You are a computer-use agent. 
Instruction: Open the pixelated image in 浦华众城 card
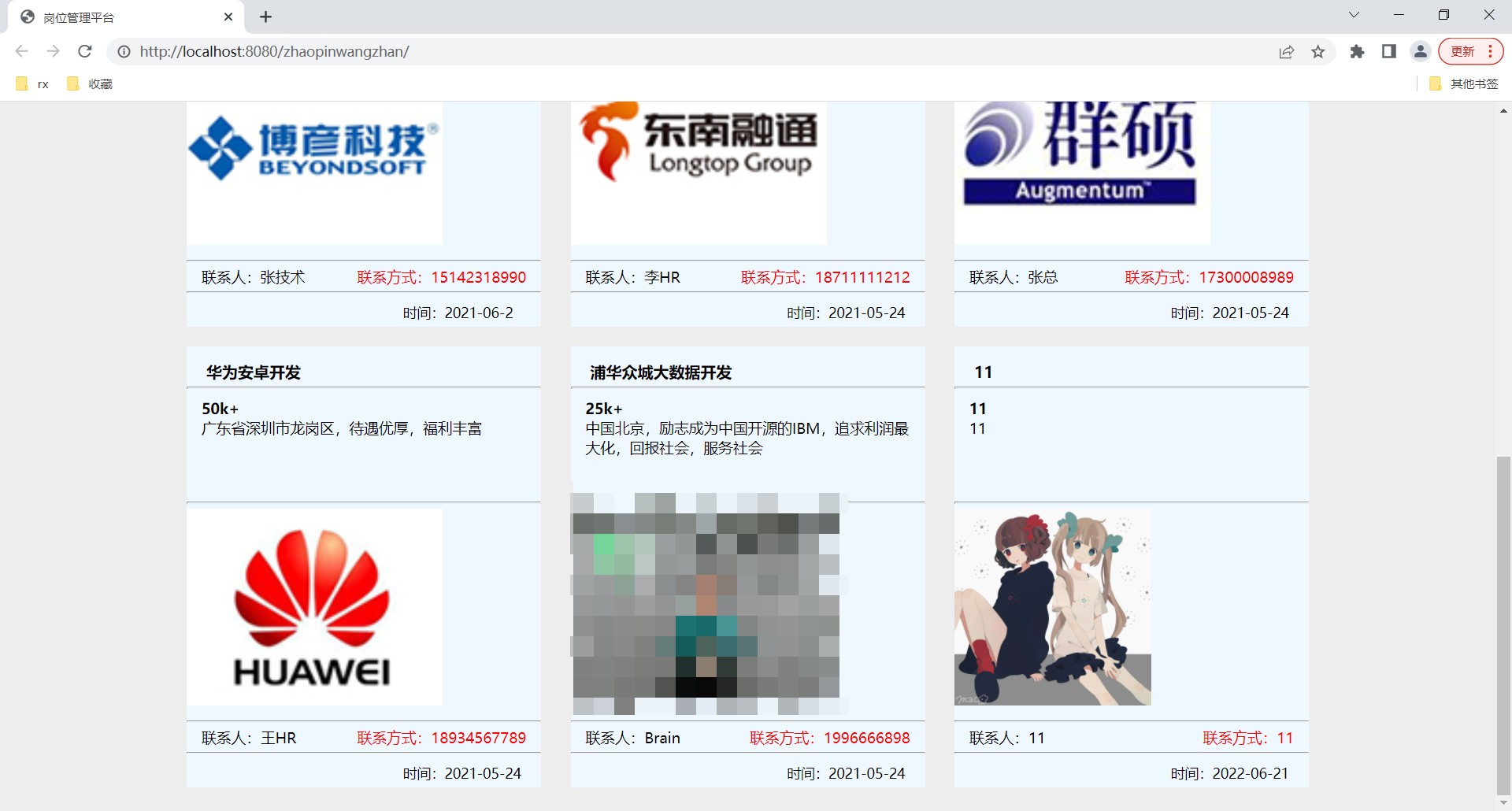tap(706, 603)
